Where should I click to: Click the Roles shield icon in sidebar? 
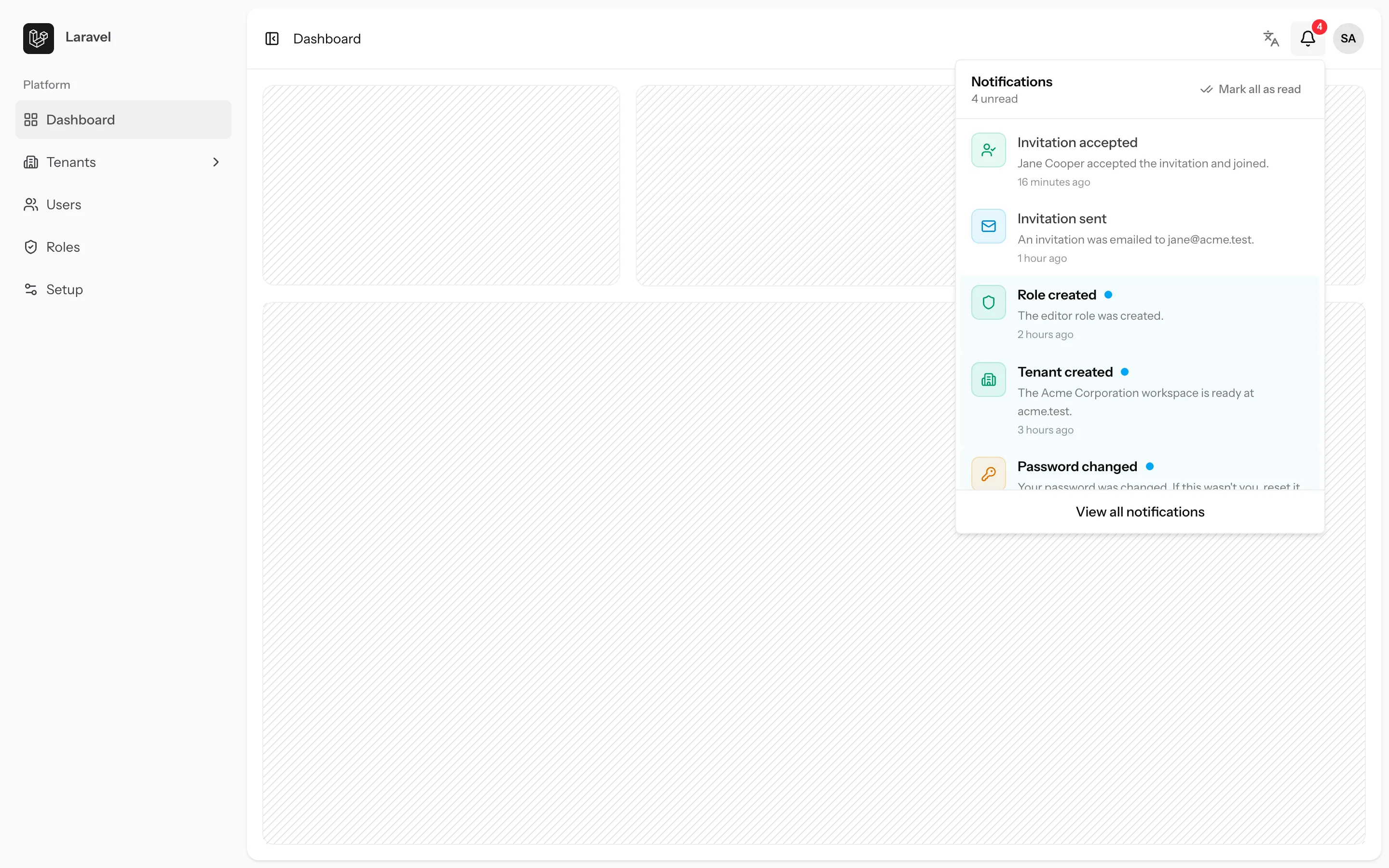point(31,247)
